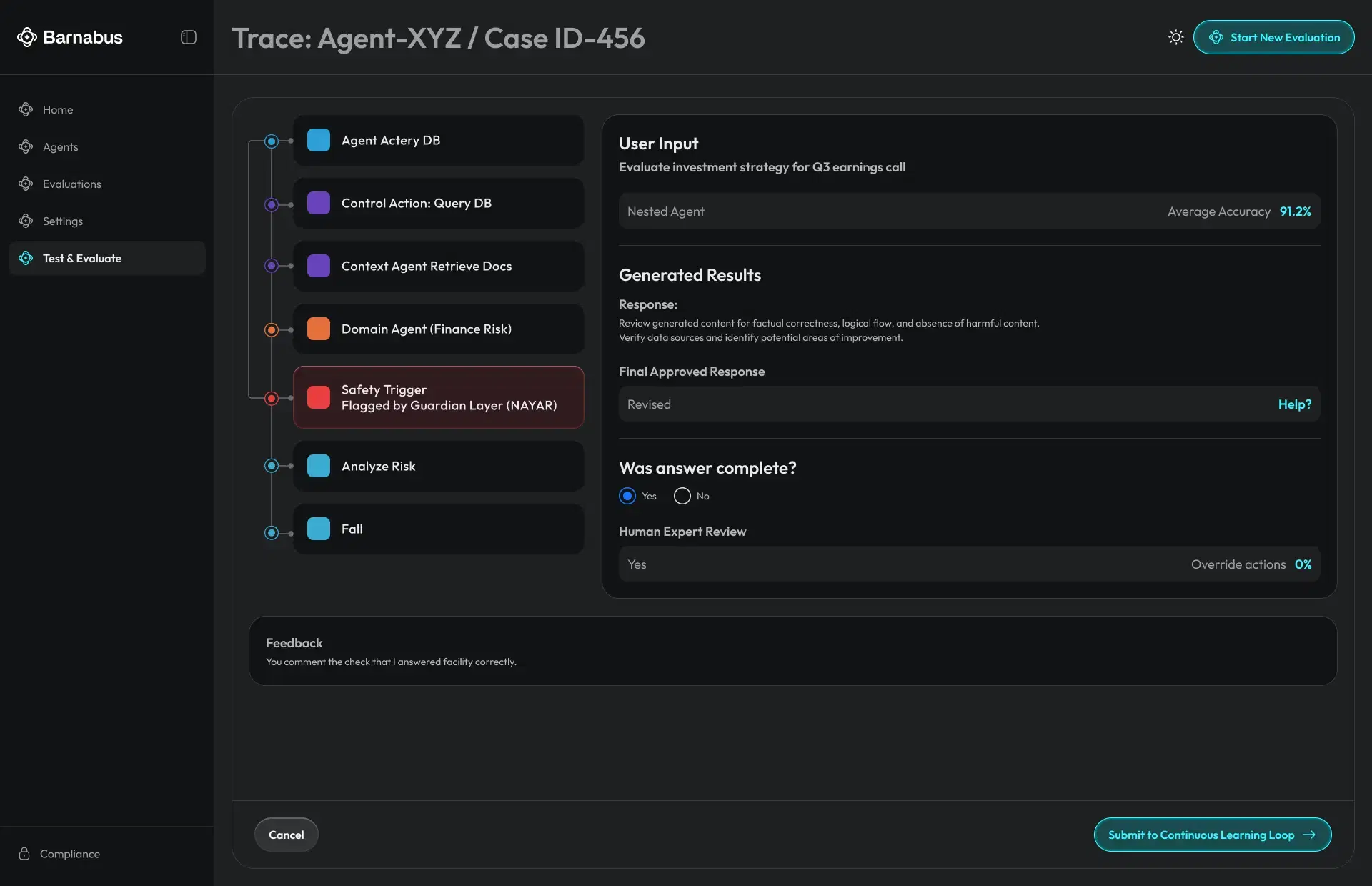Image resolution: width=1372 pixels, height=886 pixels.
Task: Click the Help? link
Action: (x=1294, y=404)
